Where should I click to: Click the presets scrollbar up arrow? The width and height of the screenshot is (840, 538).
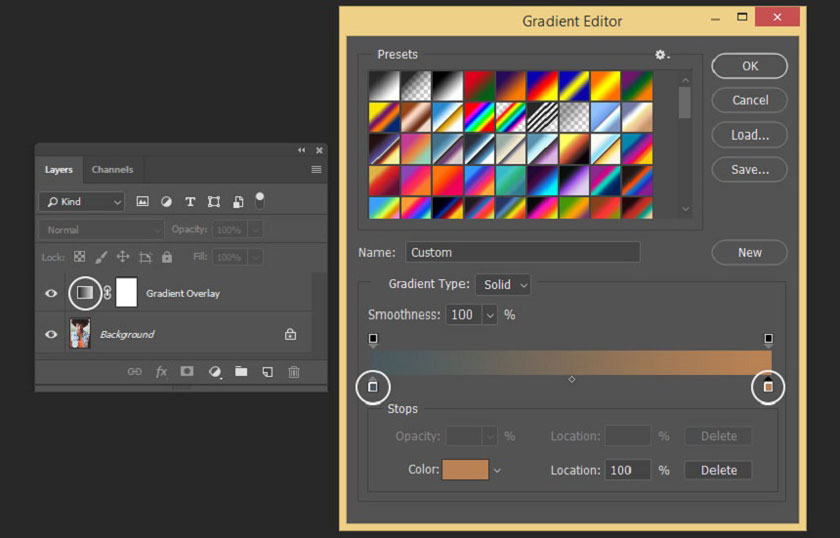point(685,80)
